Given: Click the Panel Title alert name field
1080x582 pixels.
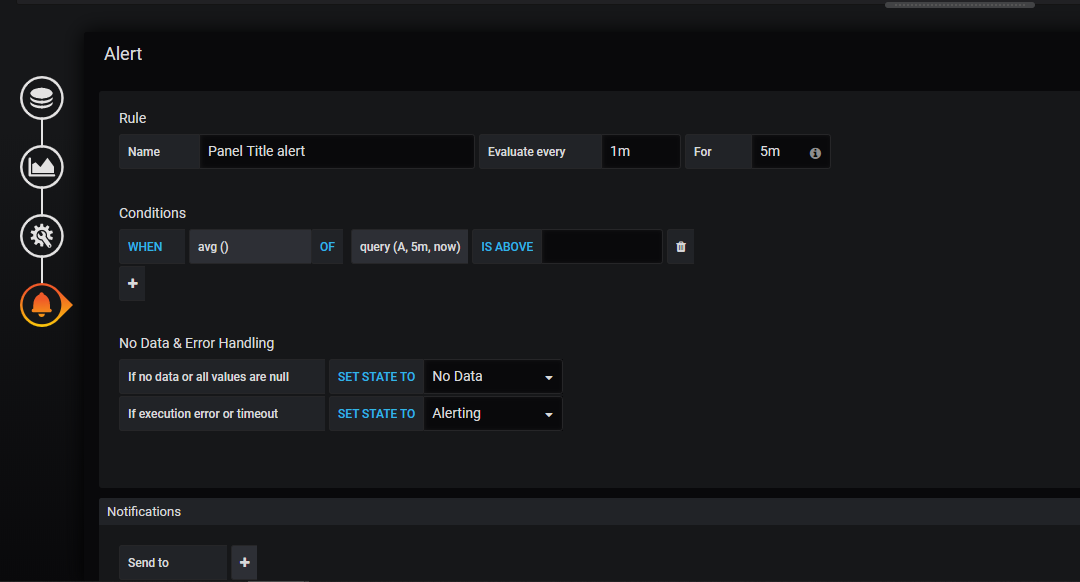Looking at the screenshot, I should click(x=336, y=152).
